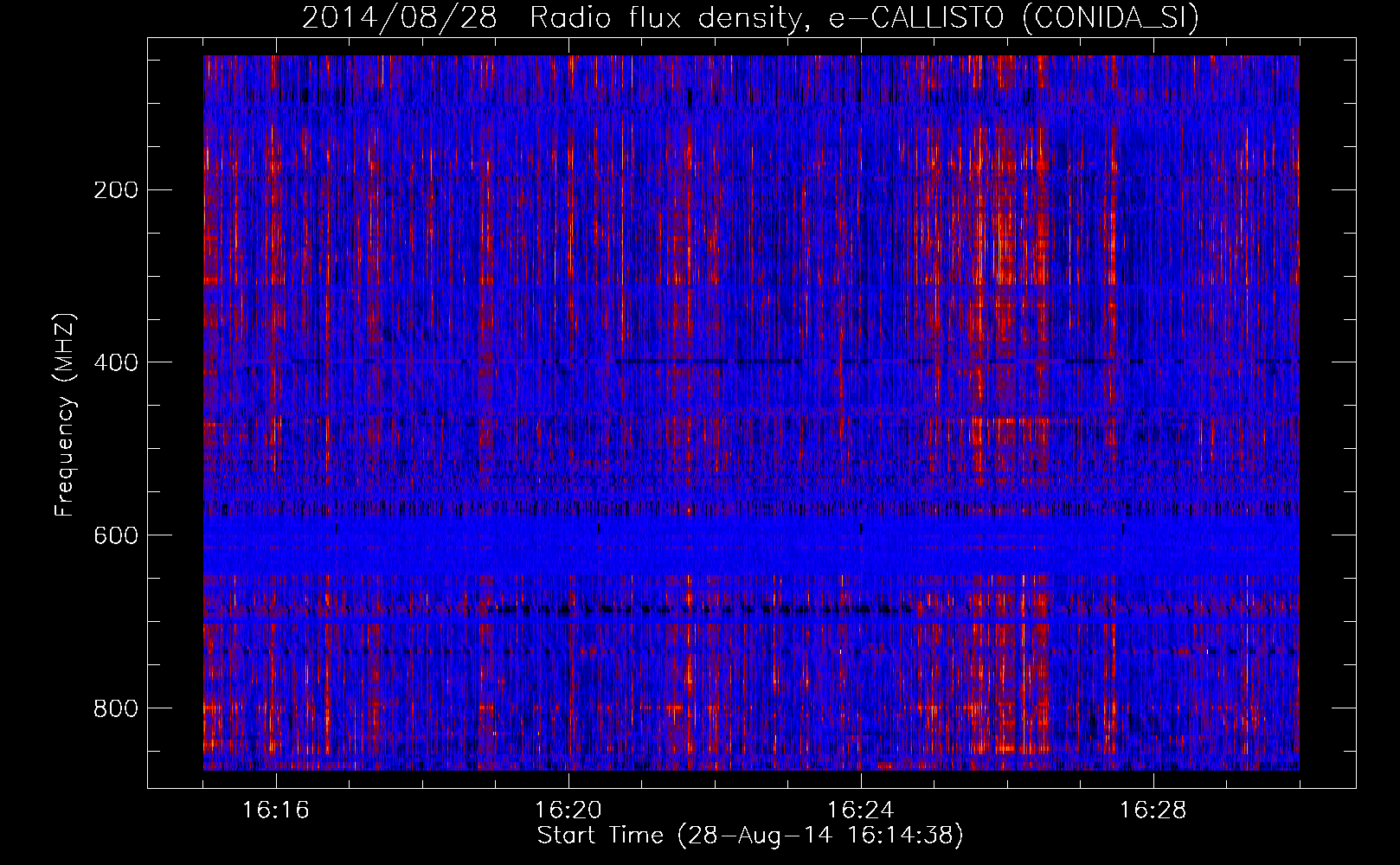Click the 16:16 time tick label
This screenshot has width=1400, height=865.
276,811
